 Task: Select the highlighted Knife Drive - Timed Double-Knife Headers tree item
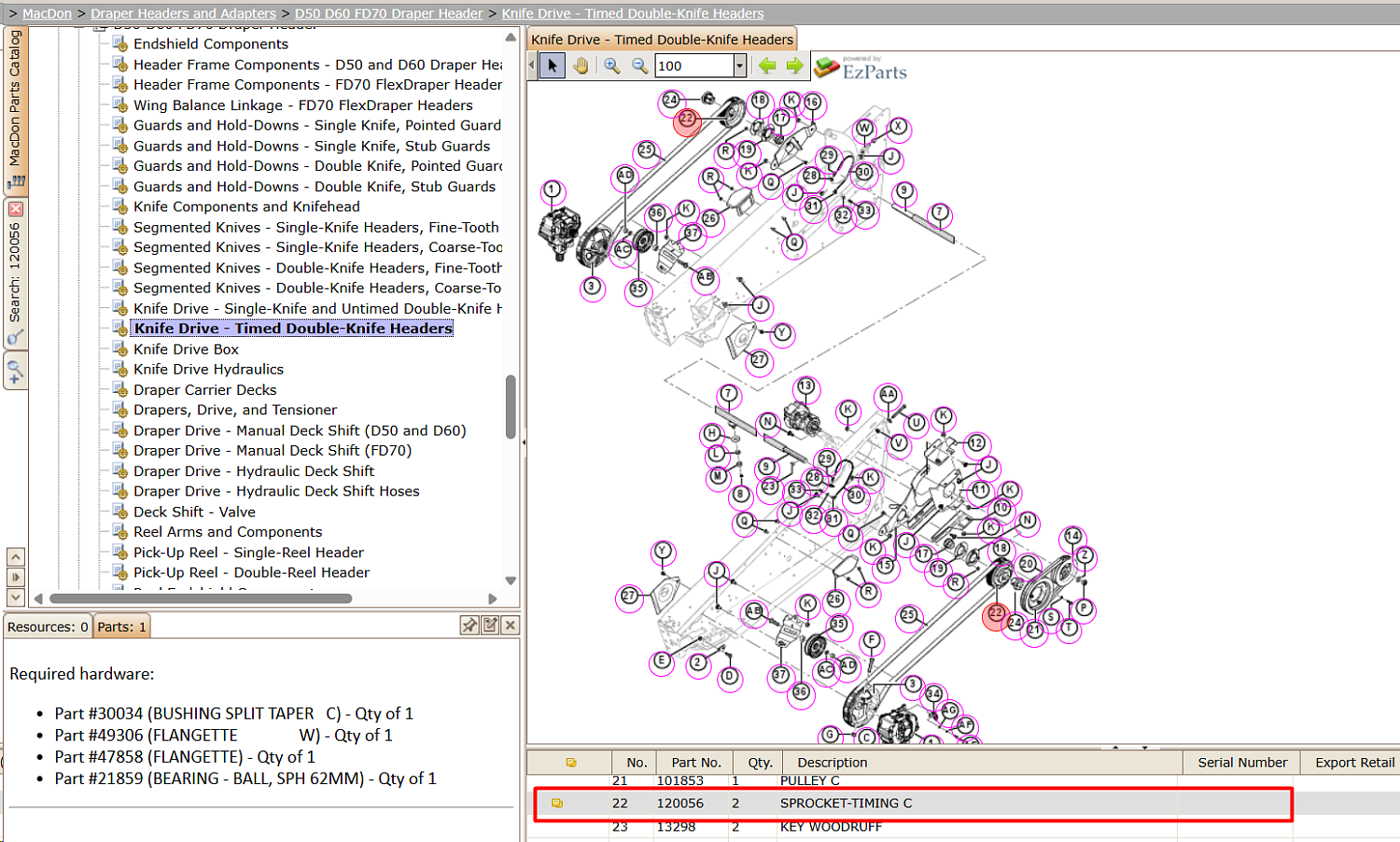pos(293,329)
